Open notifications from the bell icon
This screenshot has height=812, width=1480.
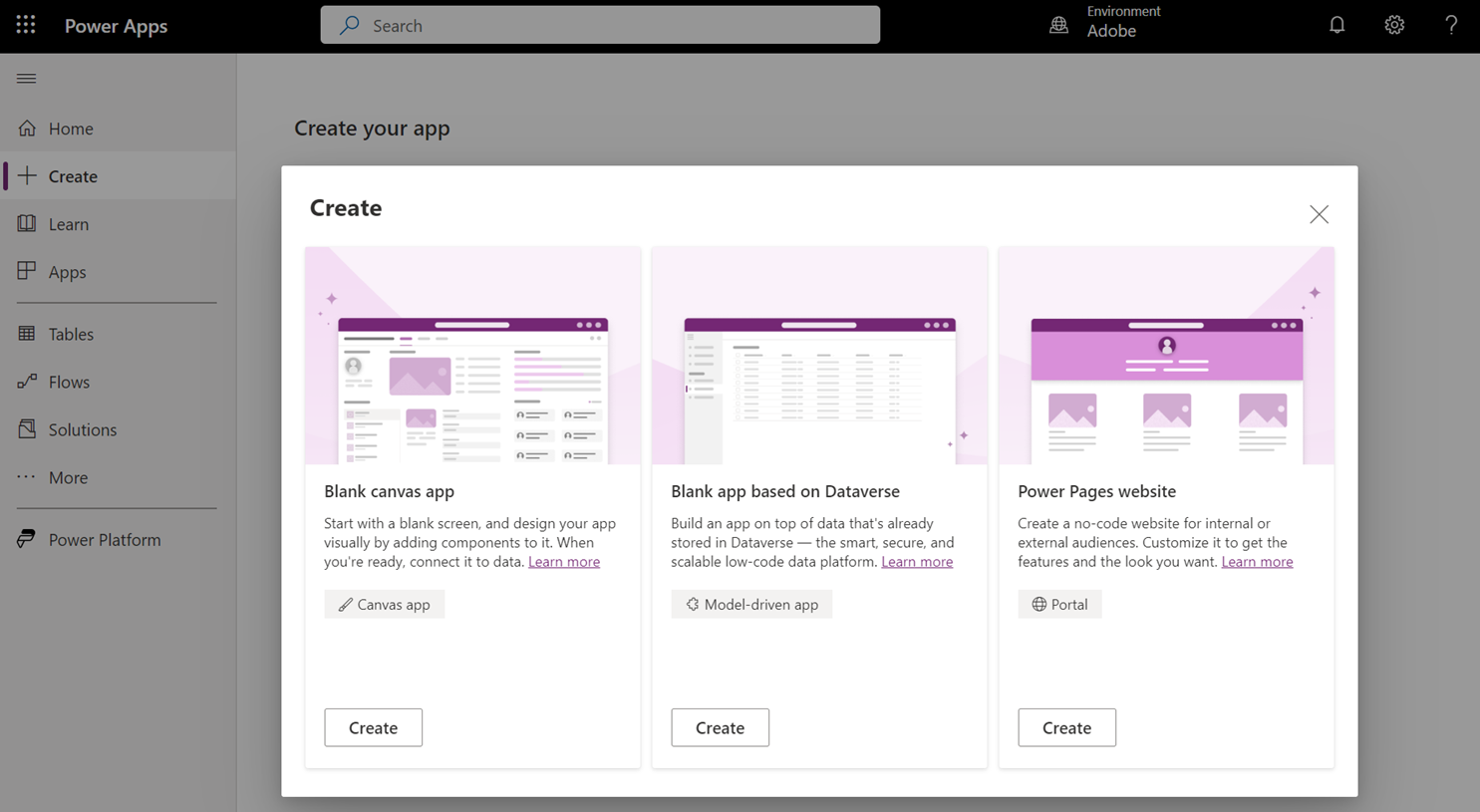pyautogui.click(x=1336, y=25)
